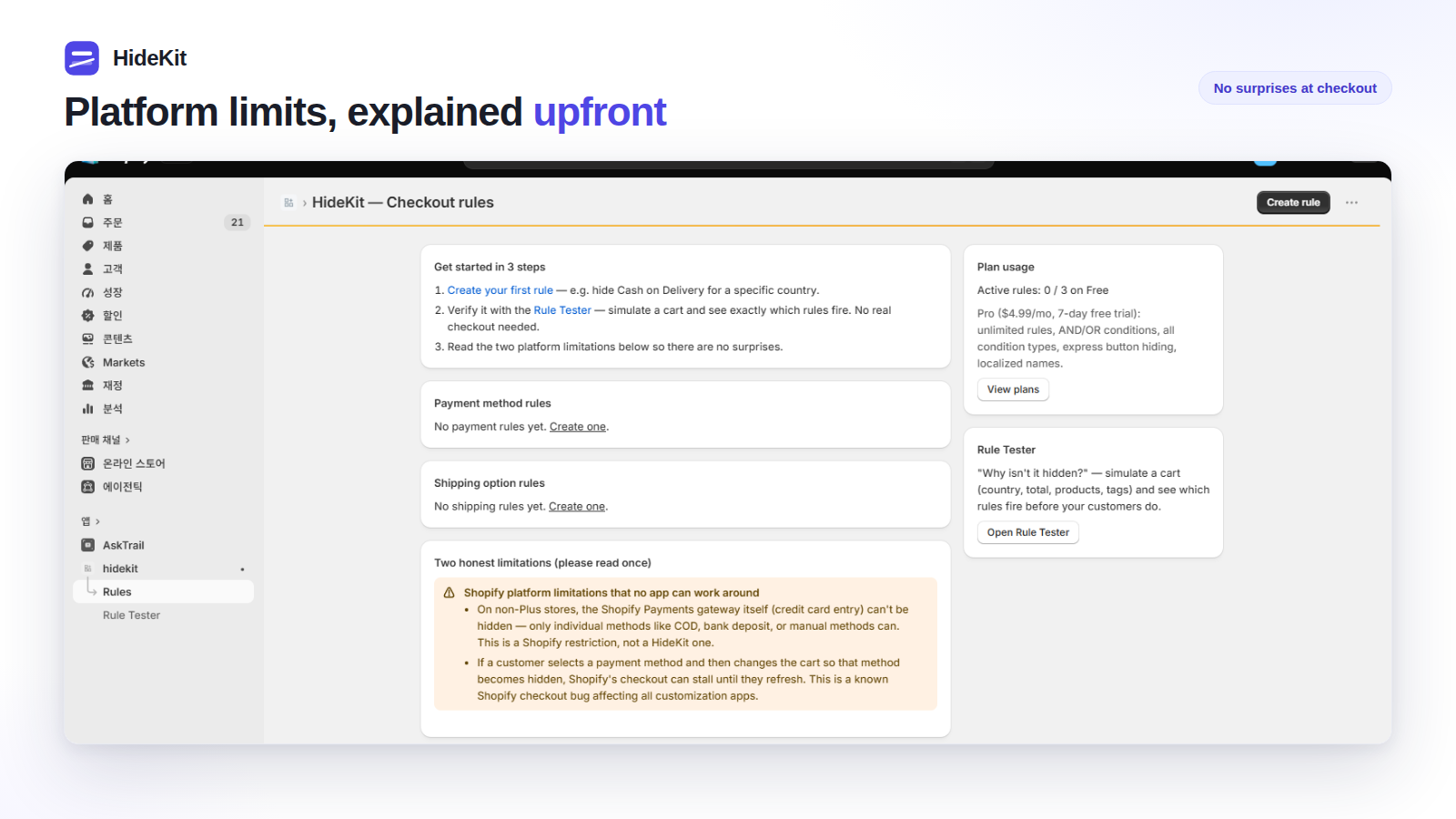Viewport: 1456px width, 819px height.
Task: Open the 에이전틱 channel icon
Action: [x=88, y=487]
